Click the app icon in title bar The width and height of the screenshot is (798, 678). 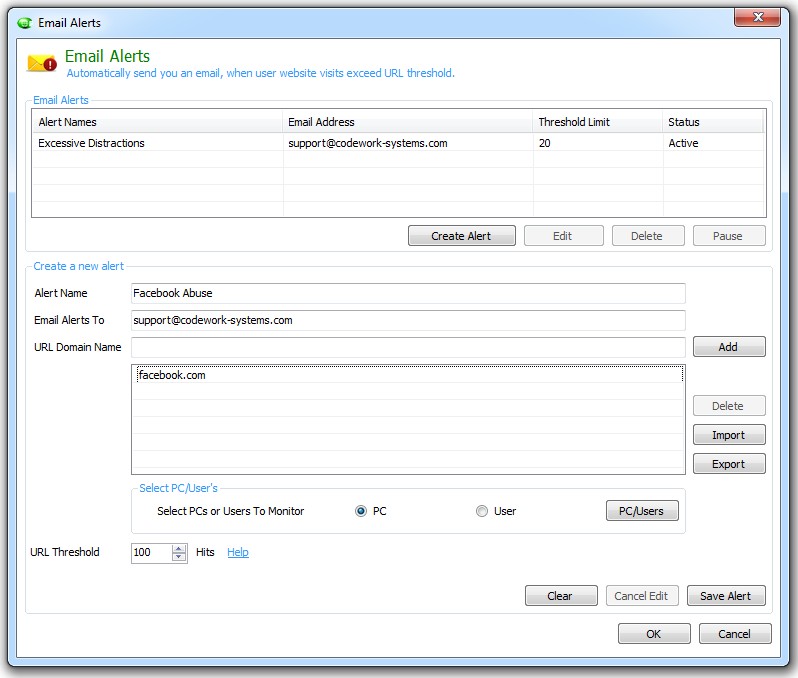pos(25,23)
